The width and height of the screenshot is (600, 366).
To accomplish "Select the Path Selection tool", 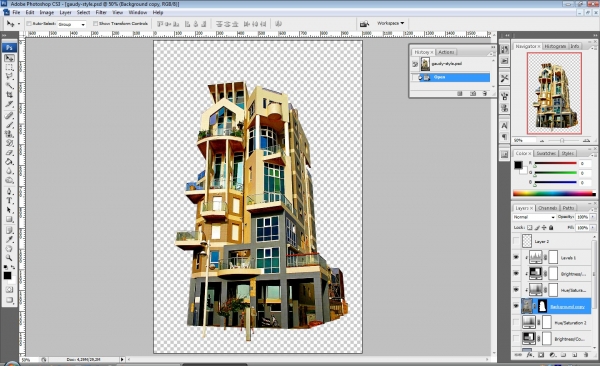I will [9, 210].
